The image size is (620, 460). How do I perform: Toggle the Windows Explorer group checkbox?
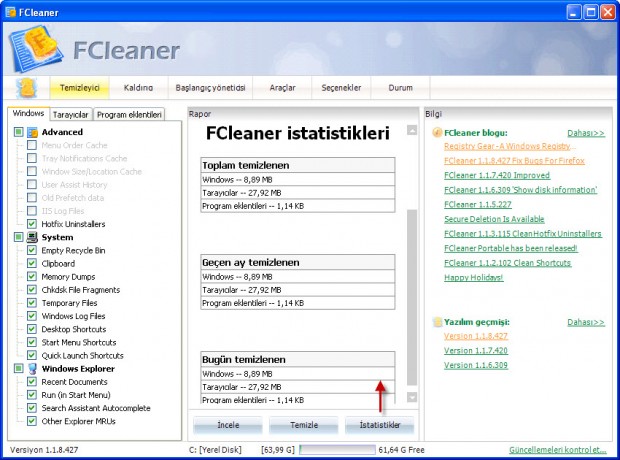click(x=19, y=368)
